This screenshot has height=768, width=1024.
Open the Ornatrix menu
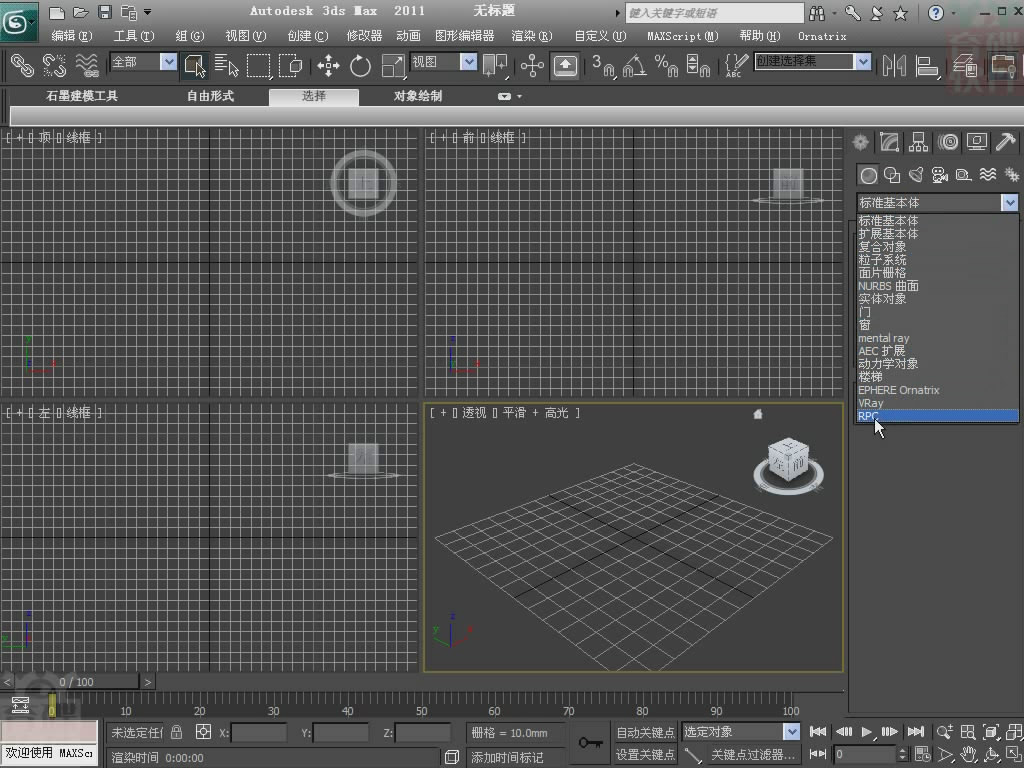[x=822, y=36]
